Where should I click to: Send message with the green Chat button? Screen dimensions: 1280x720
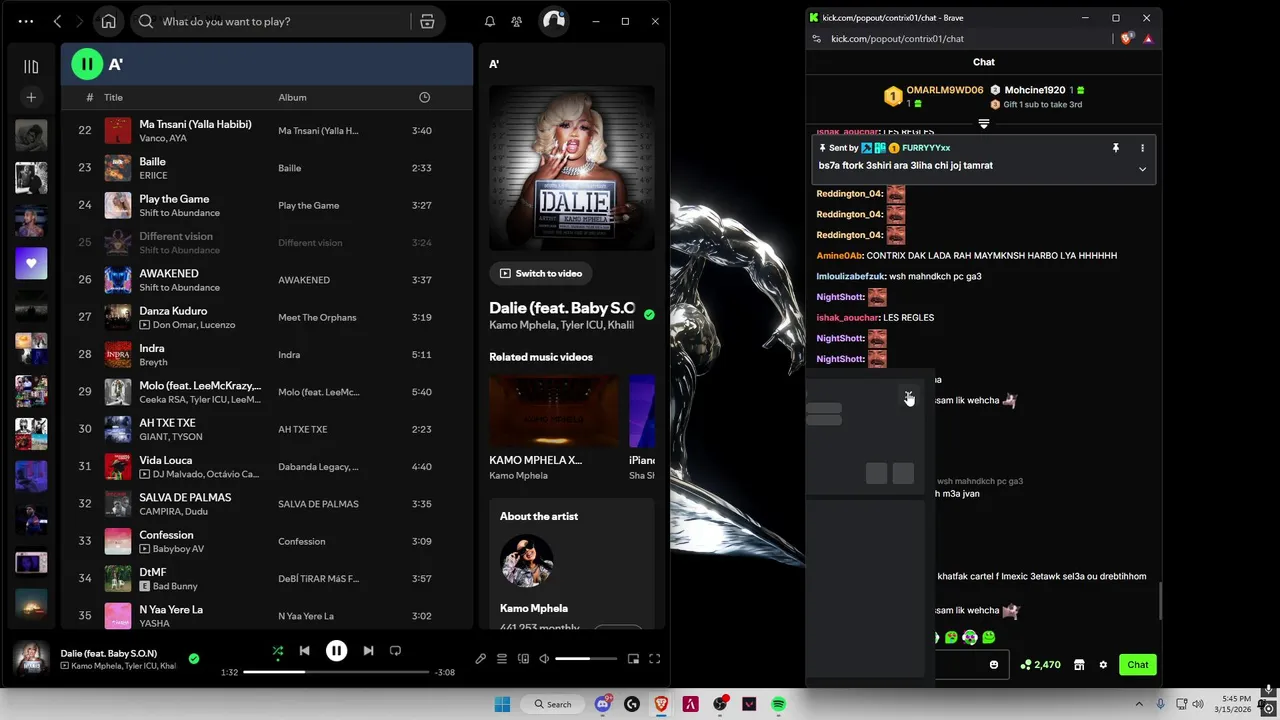(1138, 665)
